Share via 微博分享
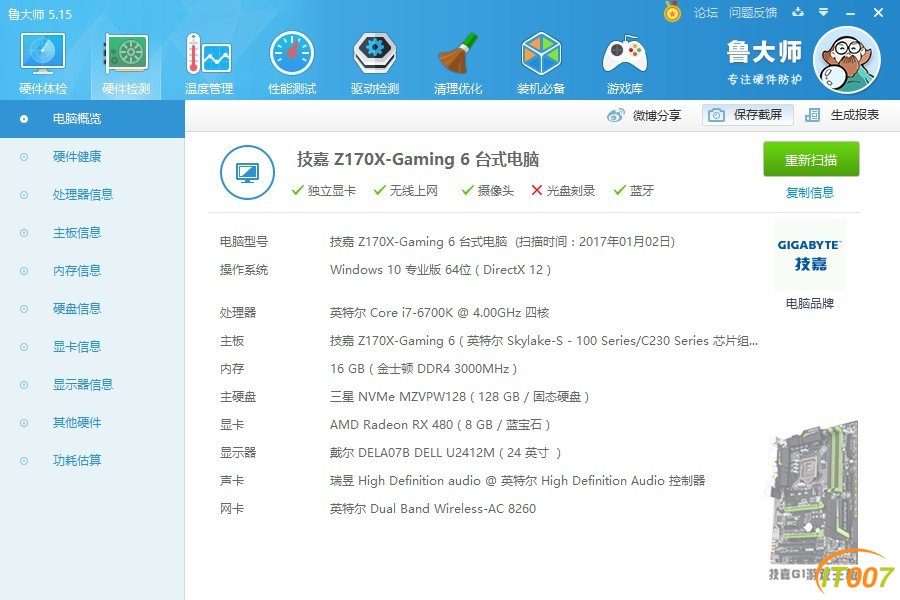900x600 pixels. click(644, 115)
